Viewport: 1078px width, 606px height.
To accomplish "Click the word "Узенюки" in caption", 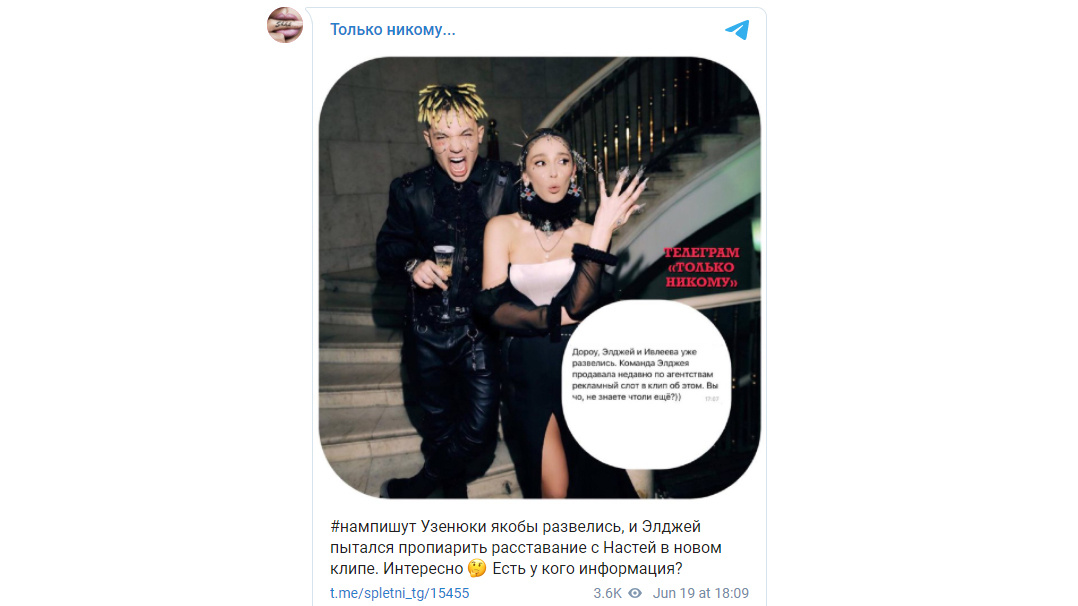I will [x=453, y=527].
